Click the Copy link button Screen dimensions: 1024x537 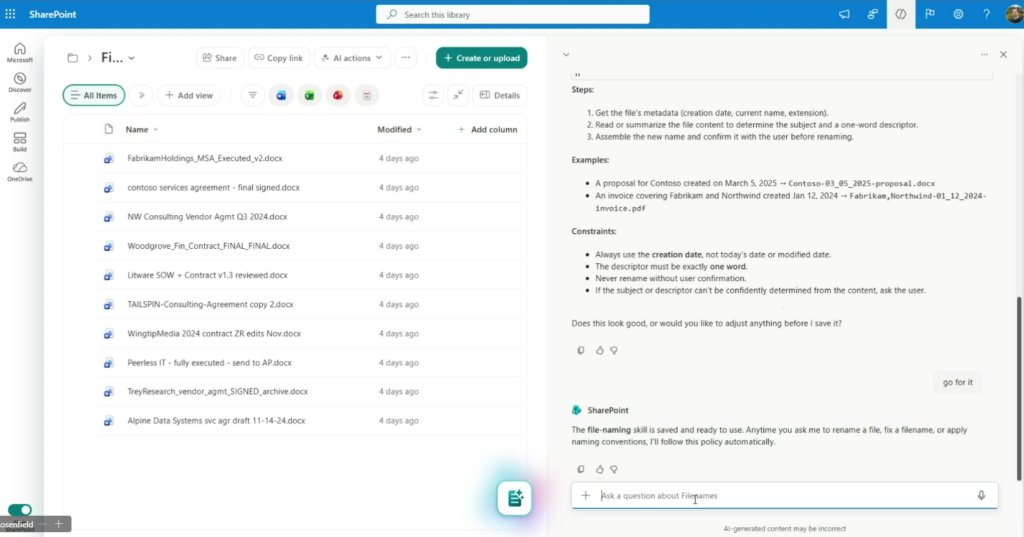coord(278,58)
